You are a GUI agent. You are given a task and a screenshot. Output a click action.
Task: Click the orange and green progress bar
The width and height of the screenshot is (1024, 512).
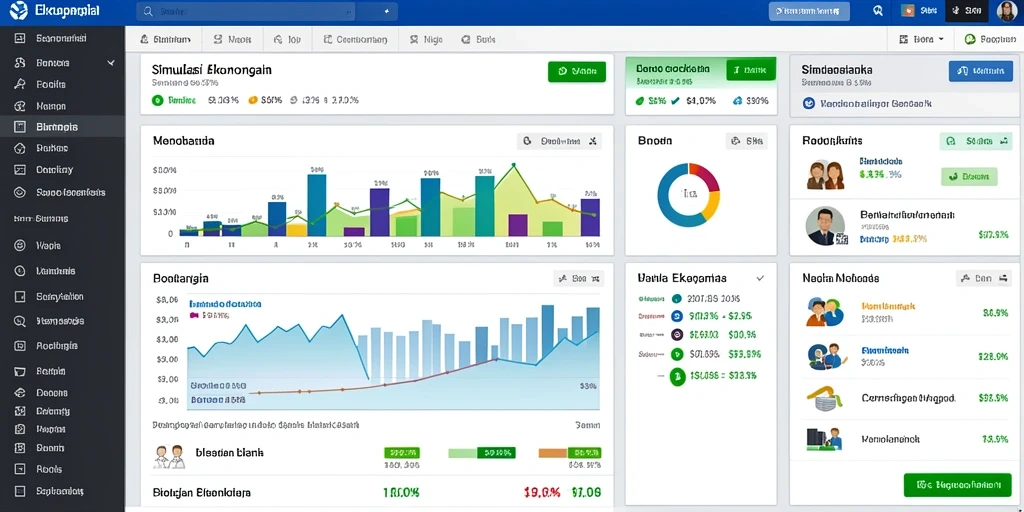[x=570, y=452]
